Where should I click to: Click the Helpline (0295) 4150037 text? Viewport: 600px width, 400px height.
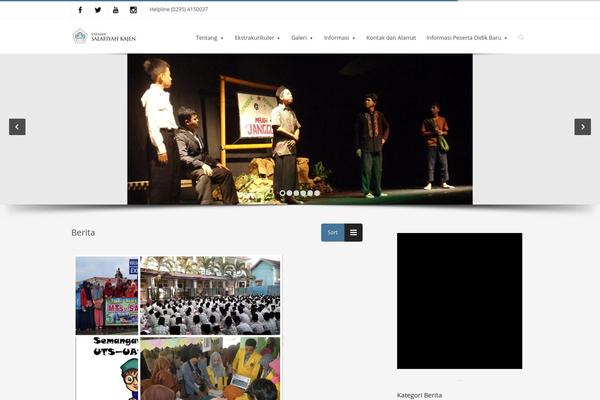179,10
